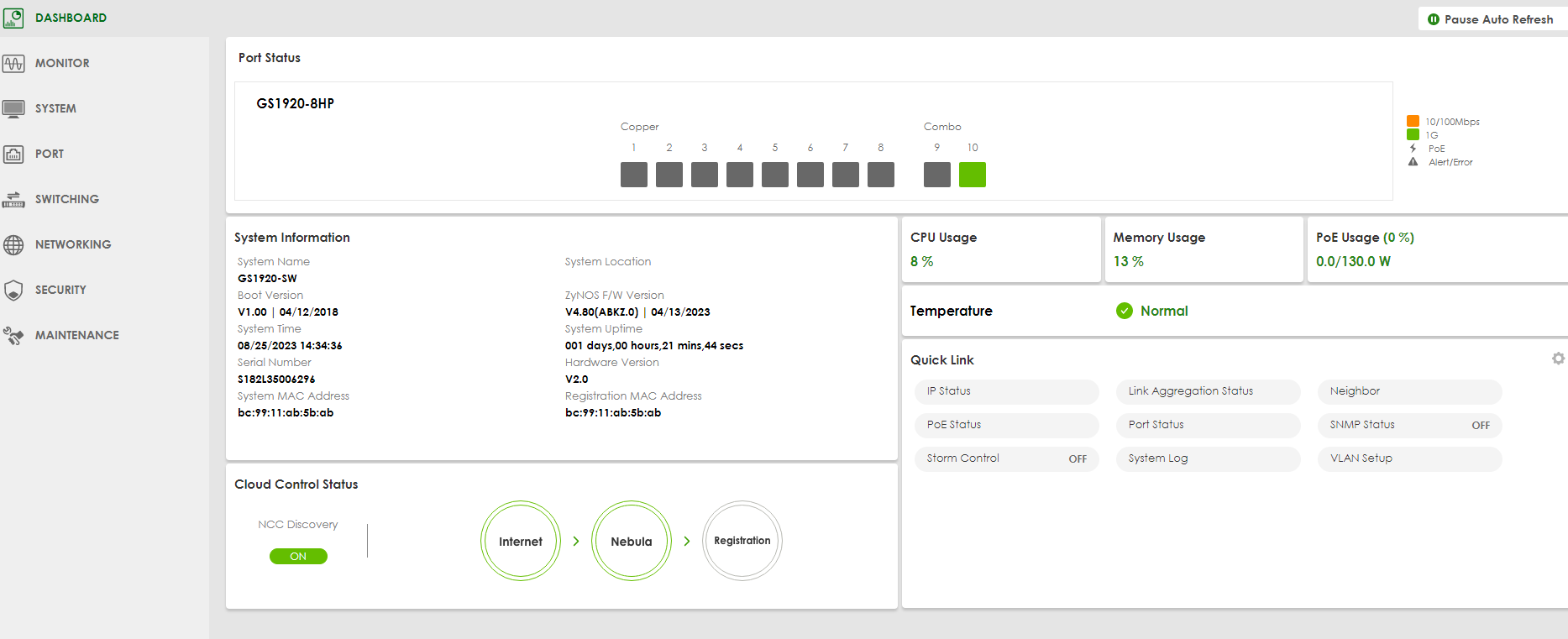
Task: Open the Maintenance tools icon
Action: [x=13, y=335]
